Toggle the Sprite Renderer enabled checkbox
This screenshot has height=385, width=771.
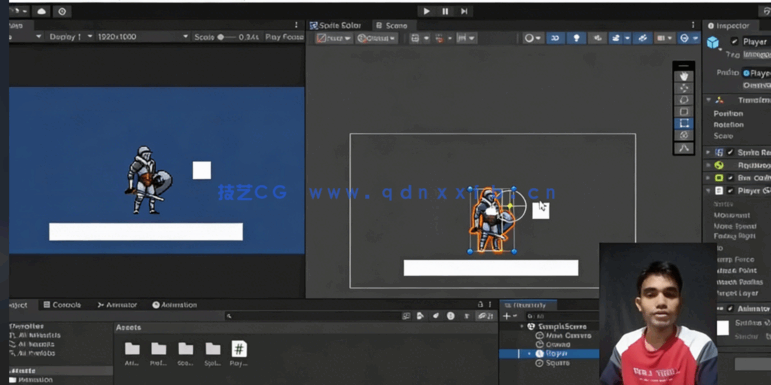730,152
